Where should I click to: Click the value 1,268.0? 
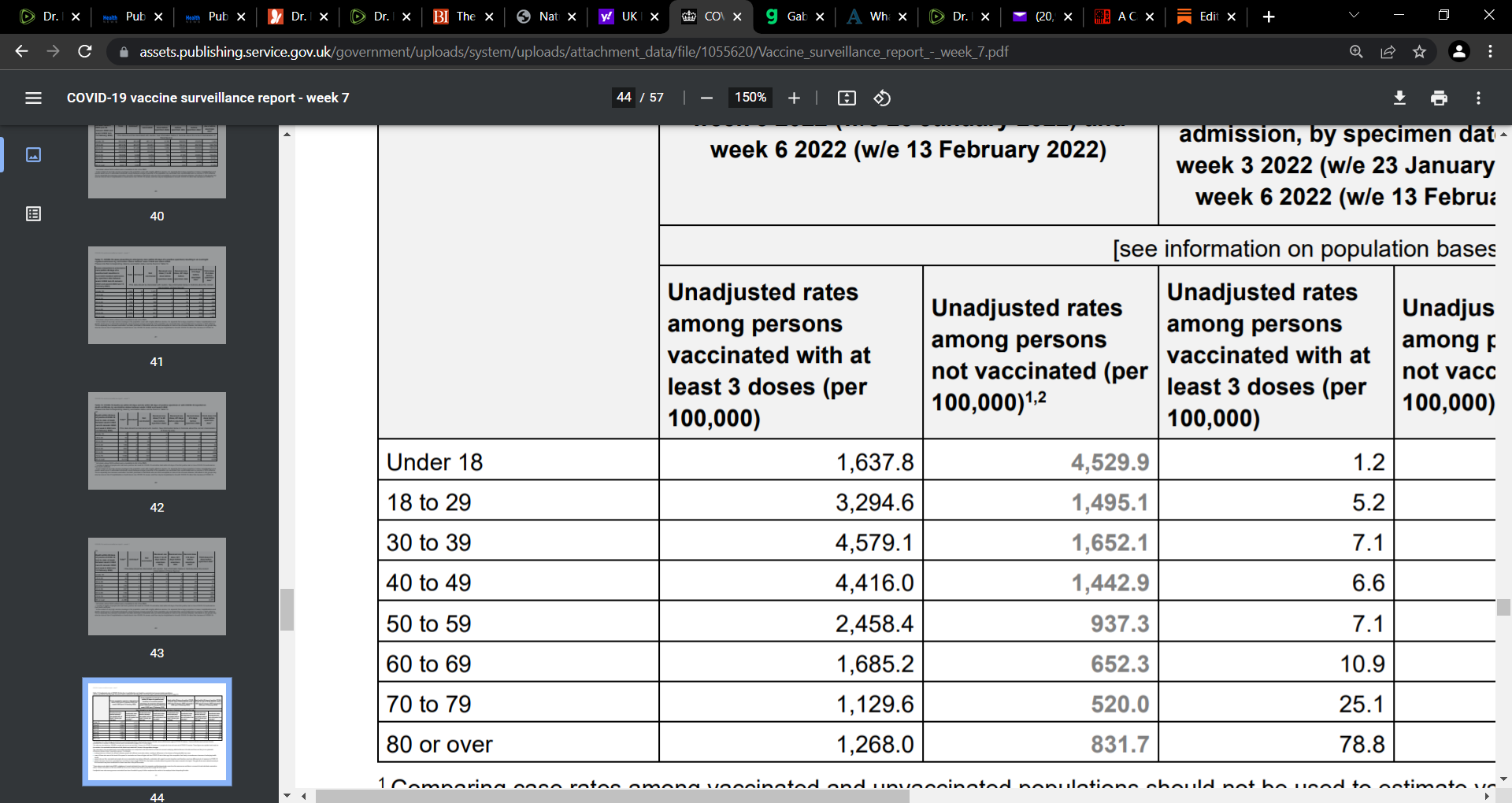point(874,744)
